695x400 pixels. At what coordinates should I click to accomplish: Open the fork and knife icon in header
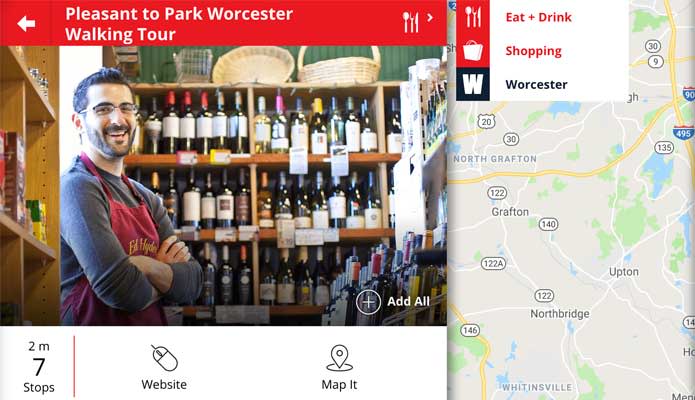pos(410,22)
